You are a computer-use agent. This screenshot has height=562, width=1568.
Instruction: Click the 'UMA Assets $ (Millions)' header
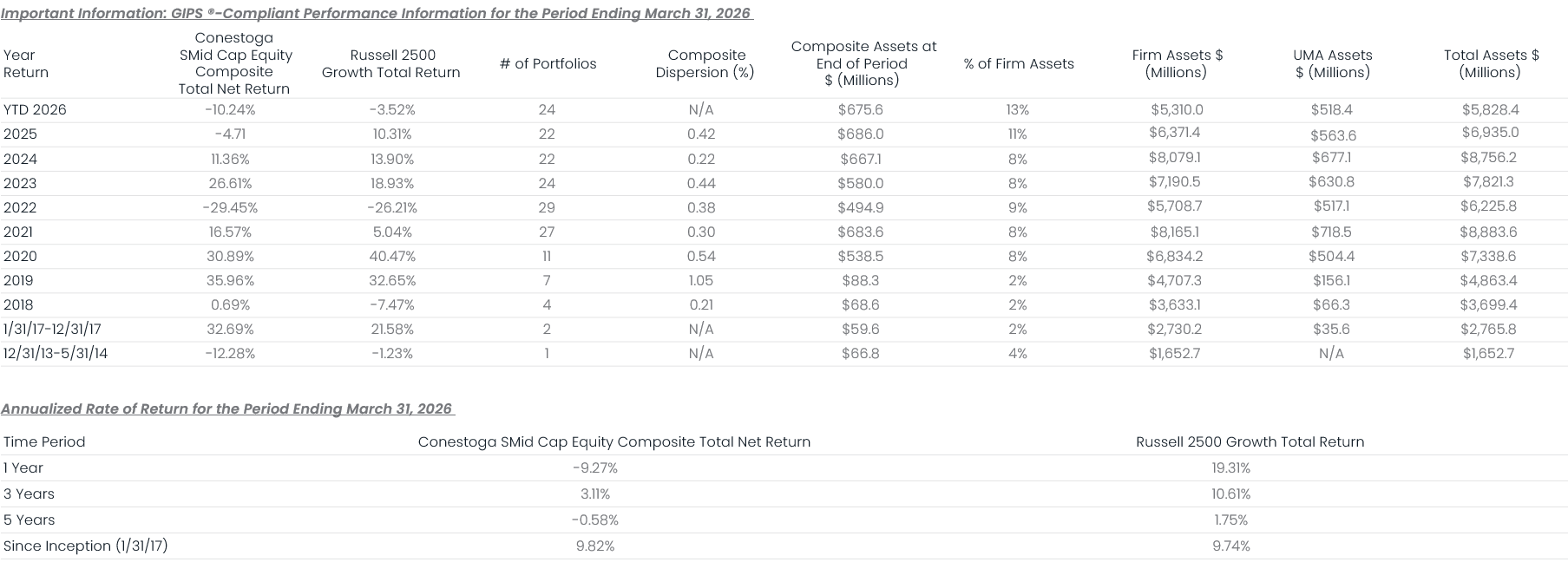(x=1332, y=63)
